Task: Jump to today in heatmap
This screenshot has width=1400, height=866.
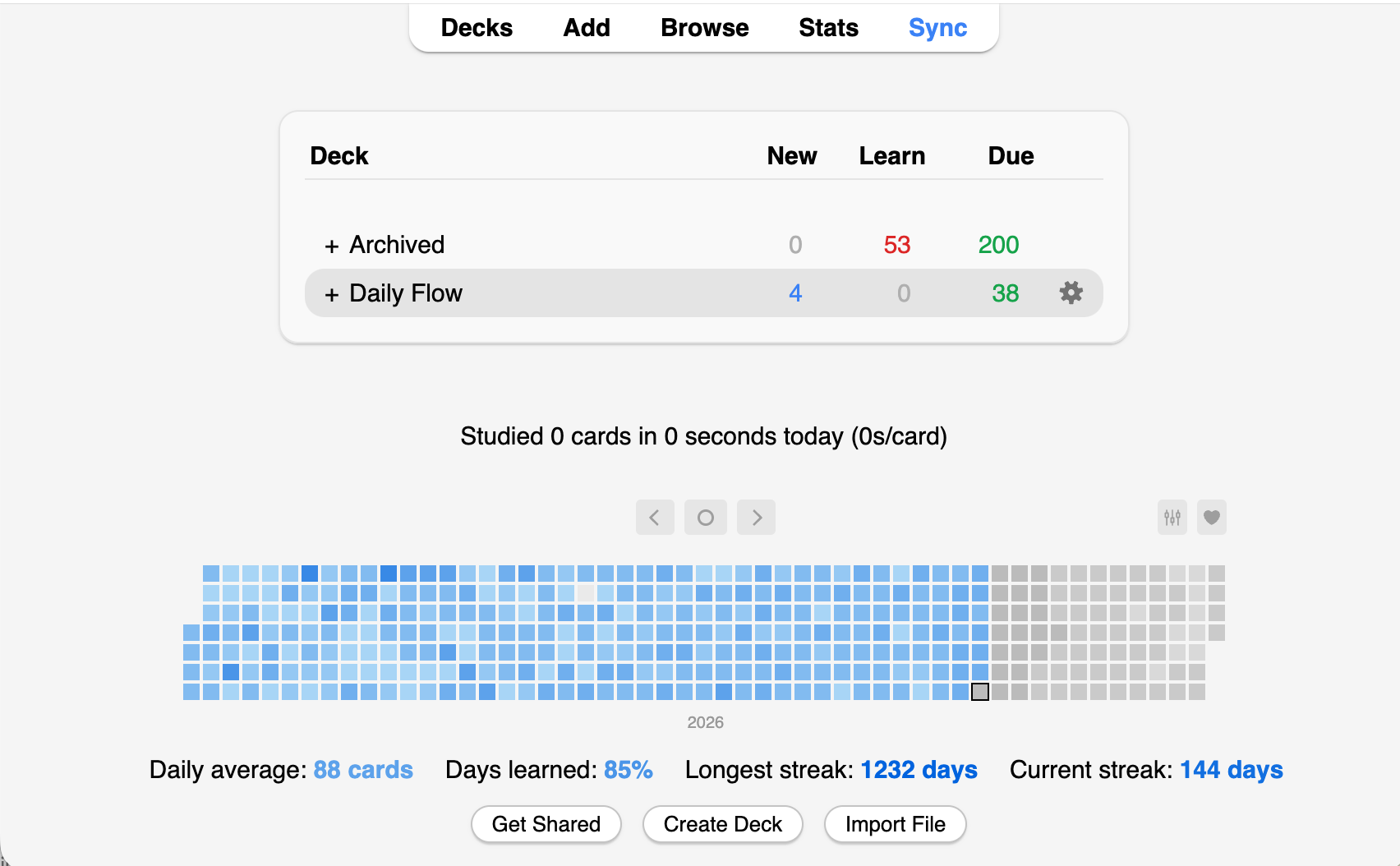Action: coord(706,518)
